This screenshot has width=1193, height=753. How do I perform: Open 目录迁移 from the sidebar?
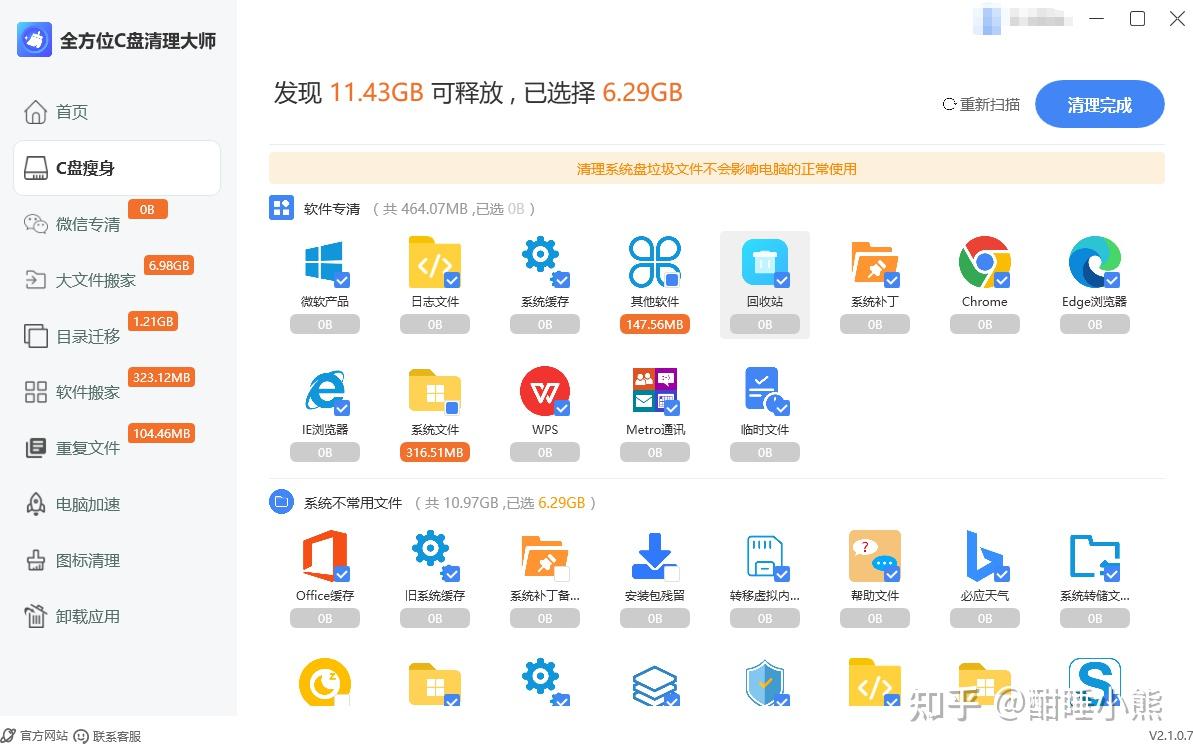point(72,336)
